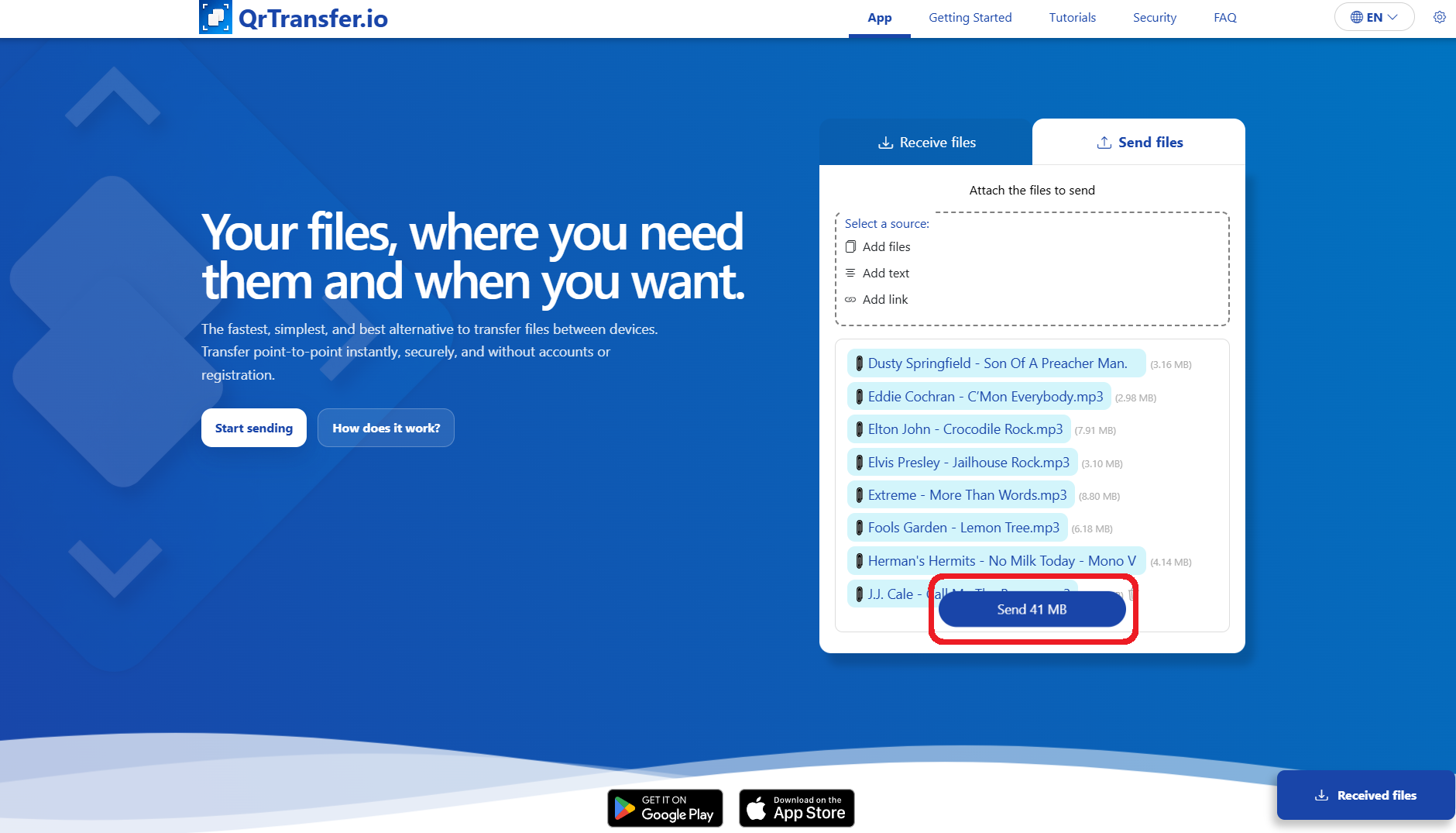Click the Start sending button
The width and height of the screenshot is (1456, 833).
[x=254, y=428]
